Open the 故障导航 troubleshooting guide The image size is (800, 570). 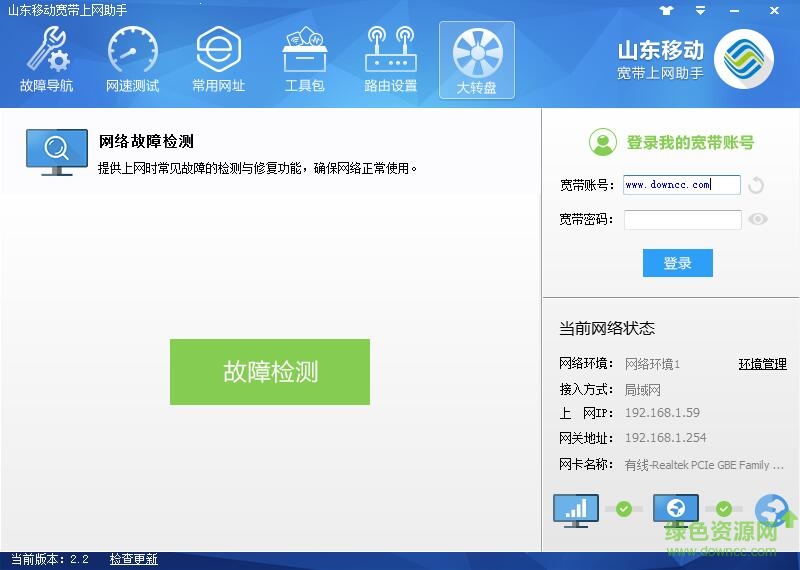(47, 60)
